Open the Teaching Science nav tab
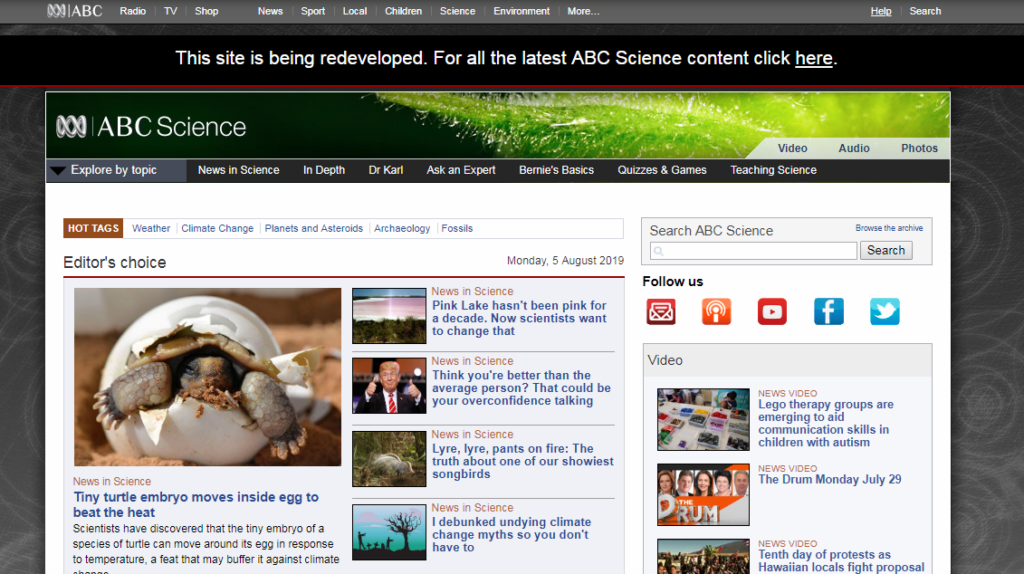The image size is (1024, 574). [773, 170]
